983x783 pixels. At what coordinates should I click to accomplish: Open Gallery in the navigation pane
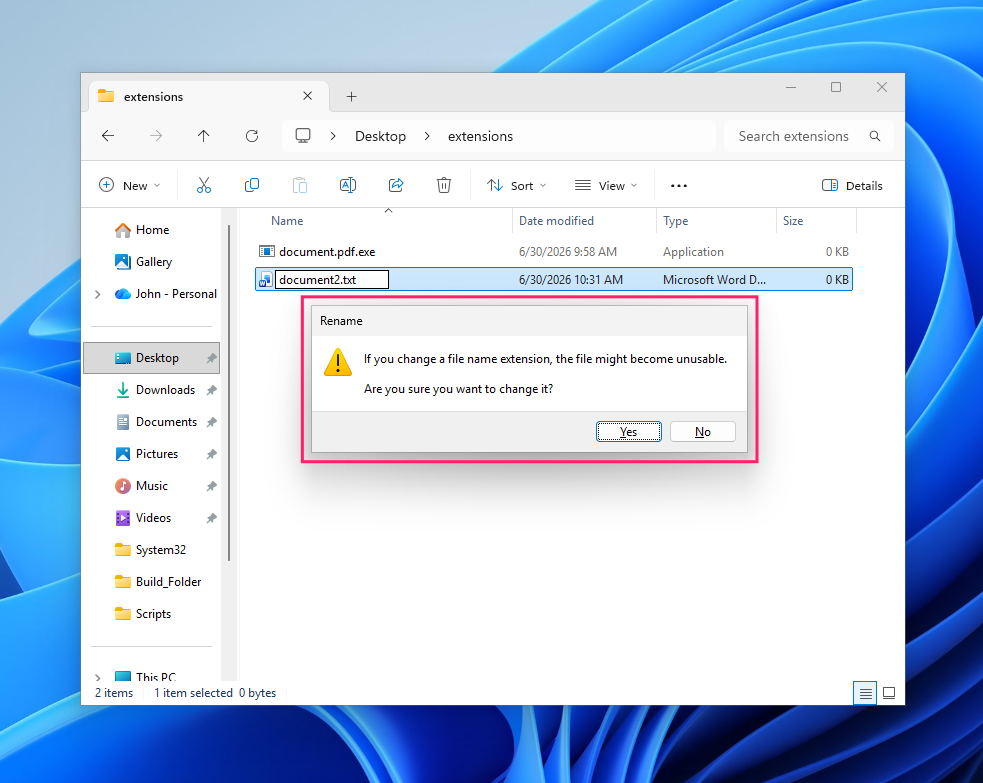[152, 262]
